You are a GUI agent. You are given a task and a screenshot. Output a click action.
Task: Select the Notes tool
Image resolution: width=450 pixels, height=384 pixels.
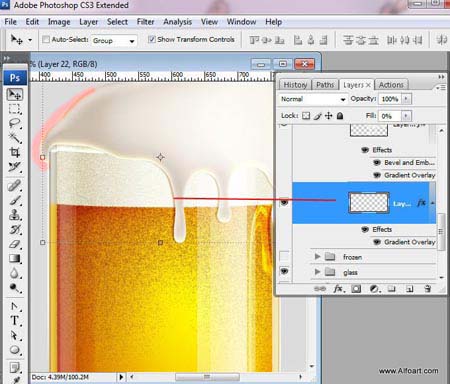pos(14,368)
